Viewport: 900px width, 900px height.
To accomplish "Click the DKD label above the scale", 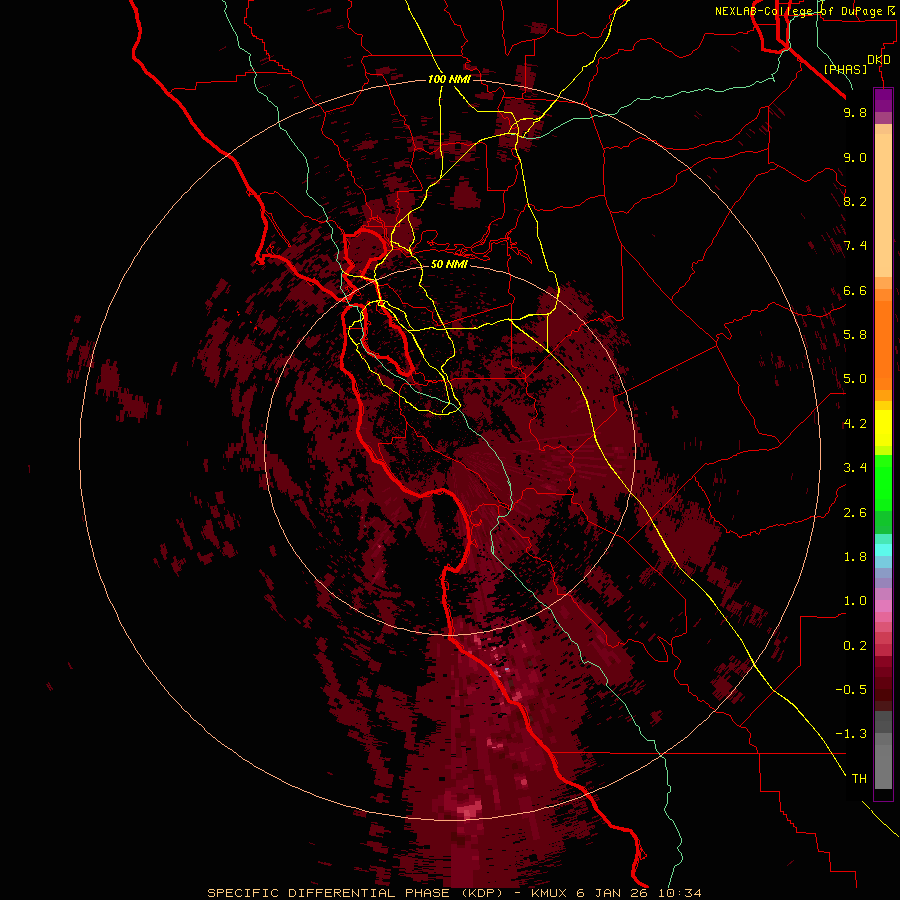I will tap(879, 60).
